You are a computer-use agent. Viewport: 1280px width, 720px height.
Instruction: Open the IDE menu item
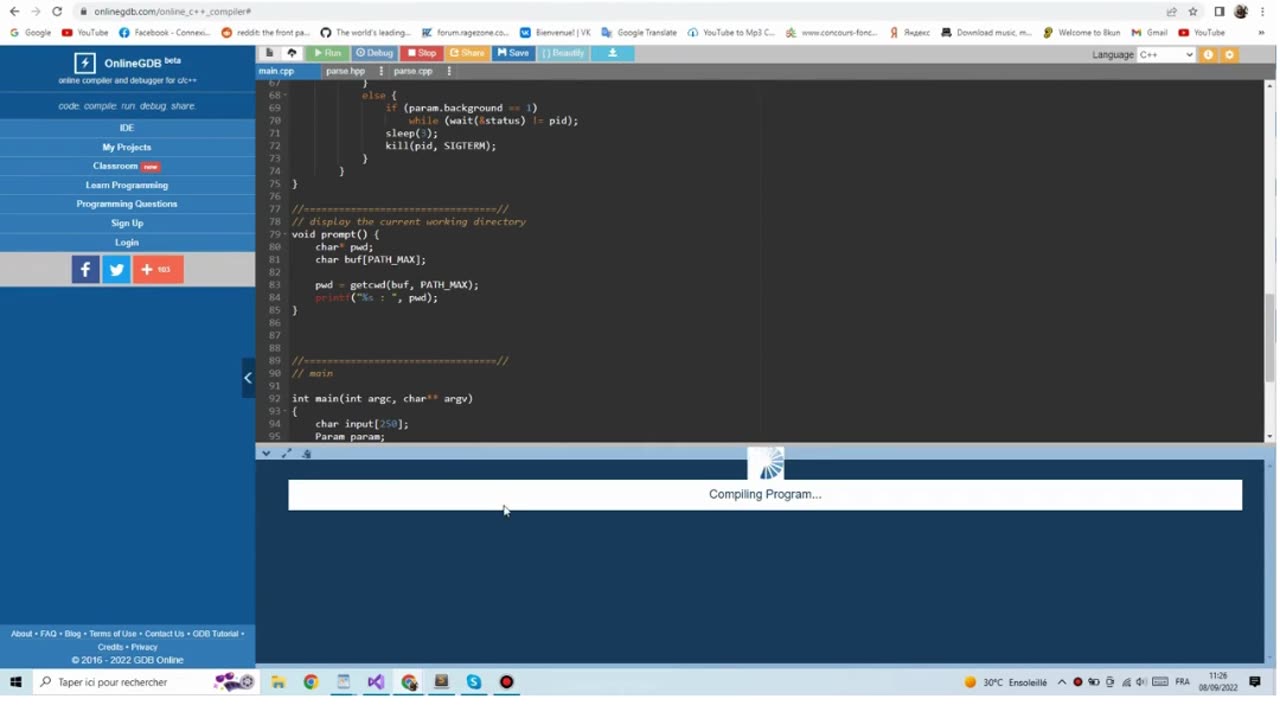pos(127,128)
